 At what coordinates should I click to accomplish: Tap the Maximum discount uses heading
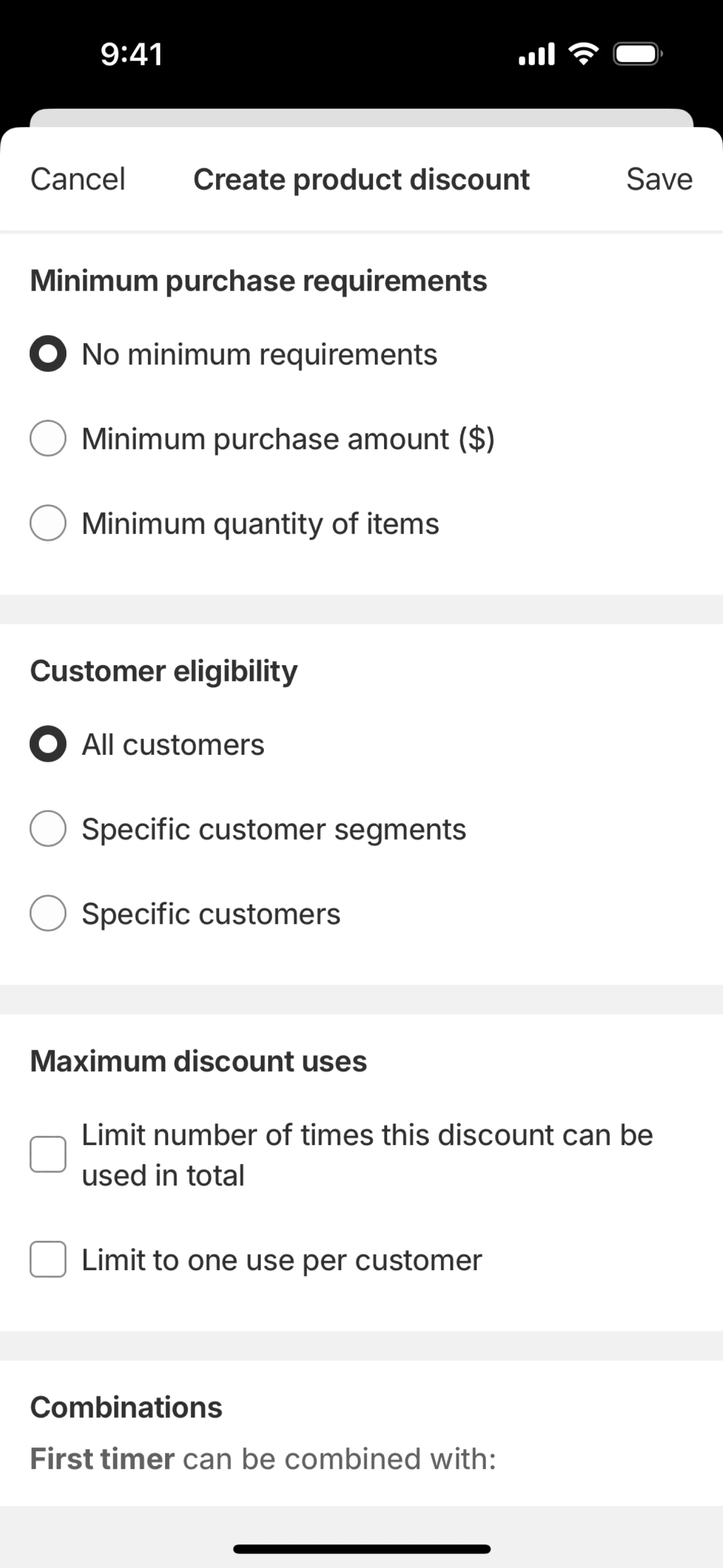click(198, 1062)
